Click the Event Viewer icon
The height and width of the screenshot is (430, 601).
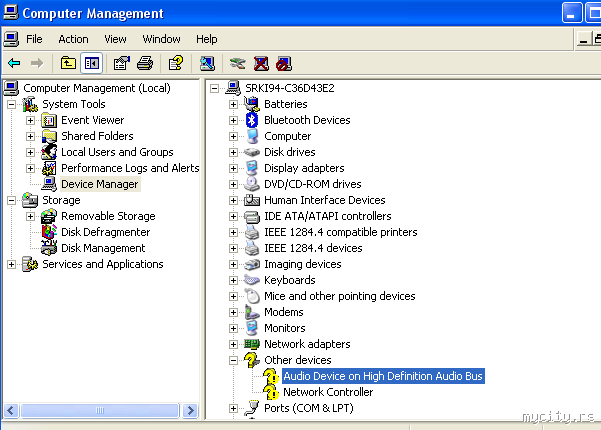49,120
